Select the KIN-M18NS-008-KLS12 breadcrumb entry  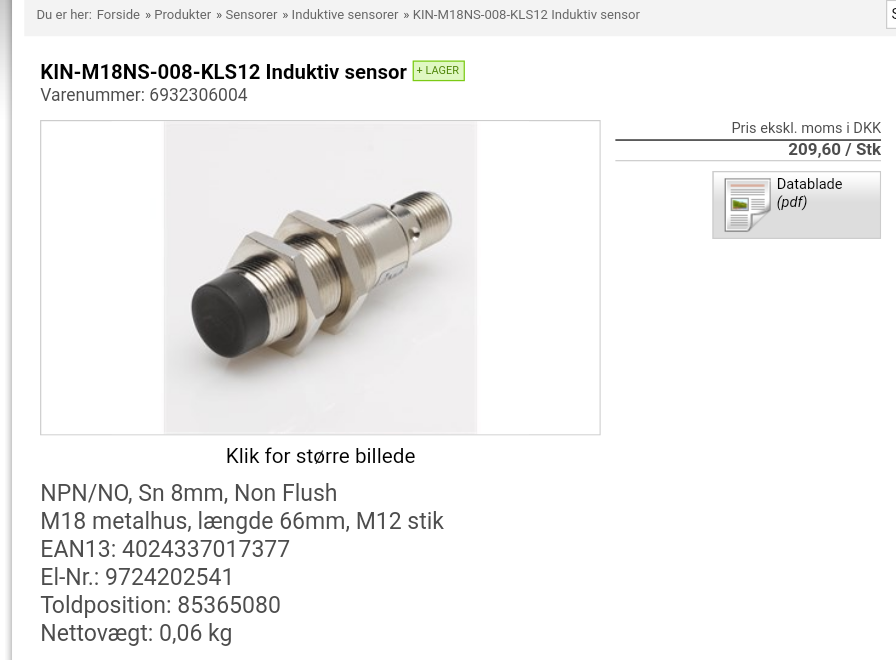(526, 15)
